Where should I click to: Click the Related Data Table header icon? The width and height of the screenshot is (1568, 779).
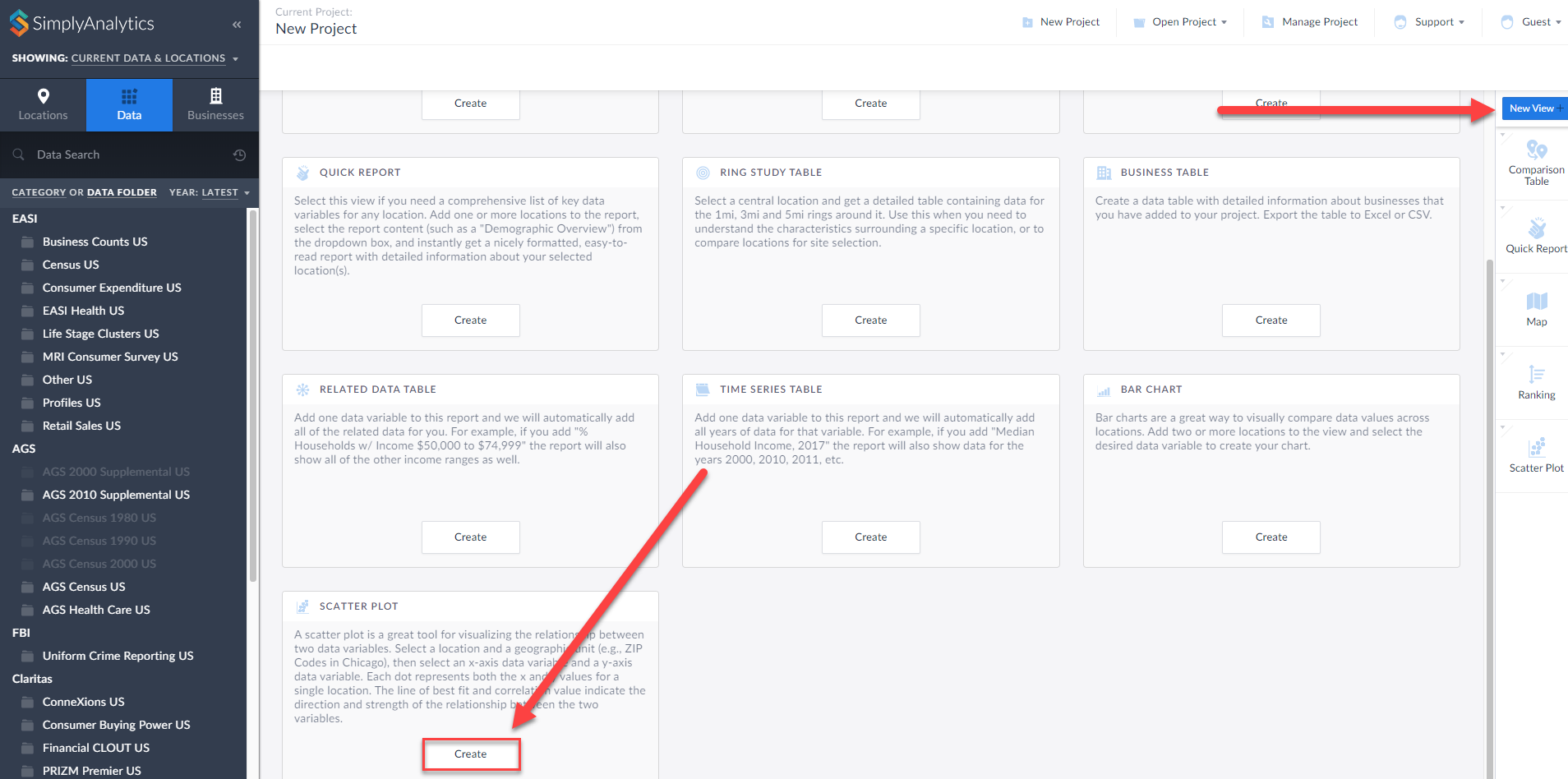tap(302, 389)
